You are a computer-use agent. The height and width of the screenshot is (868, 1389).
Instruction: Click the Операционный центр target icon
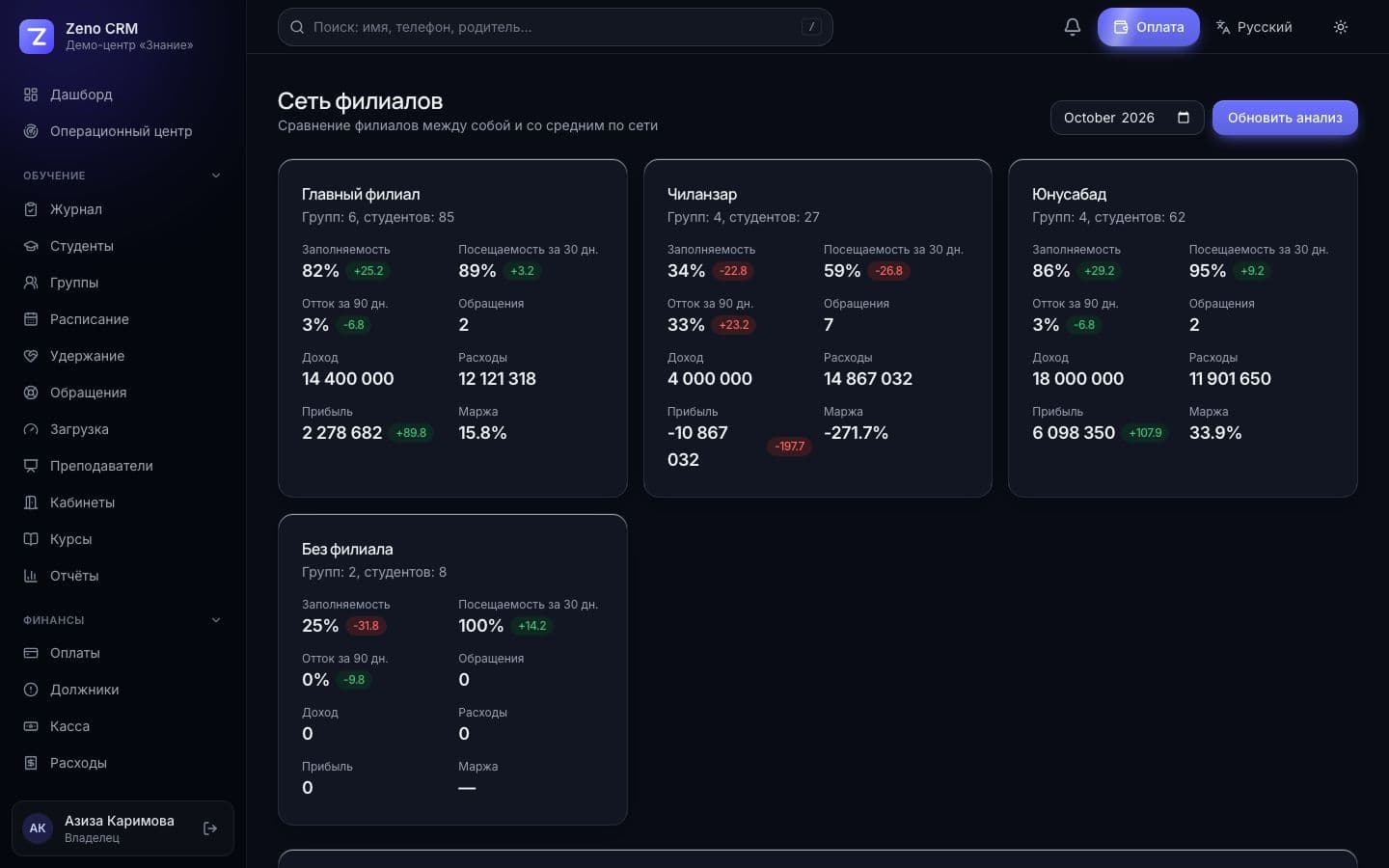tap(31, 131)
